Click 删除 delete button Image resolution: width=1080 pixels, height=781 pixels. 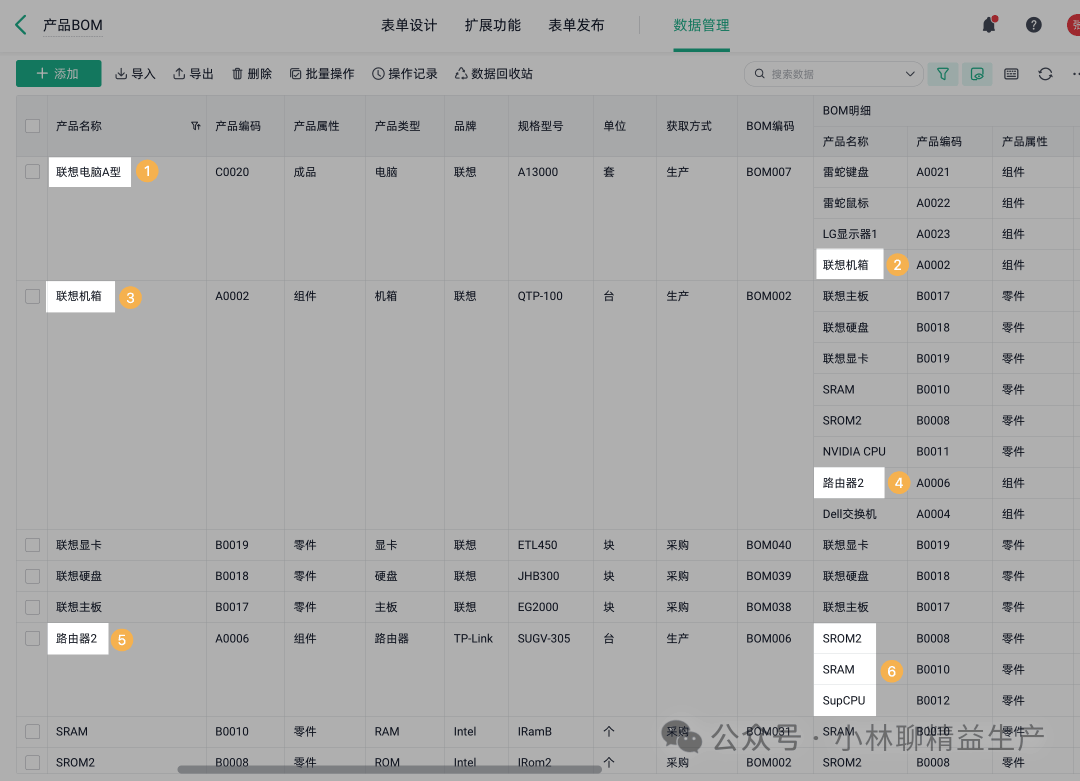tap(251, 74)
